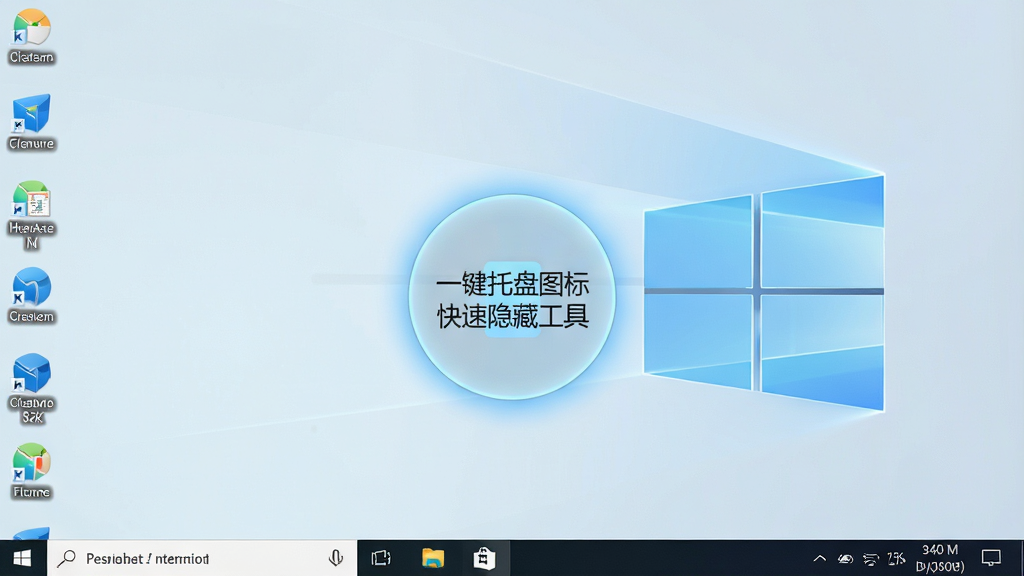
Task: Open the Windows Start menu
Action: pyautogui.click(x=22, y=558)
